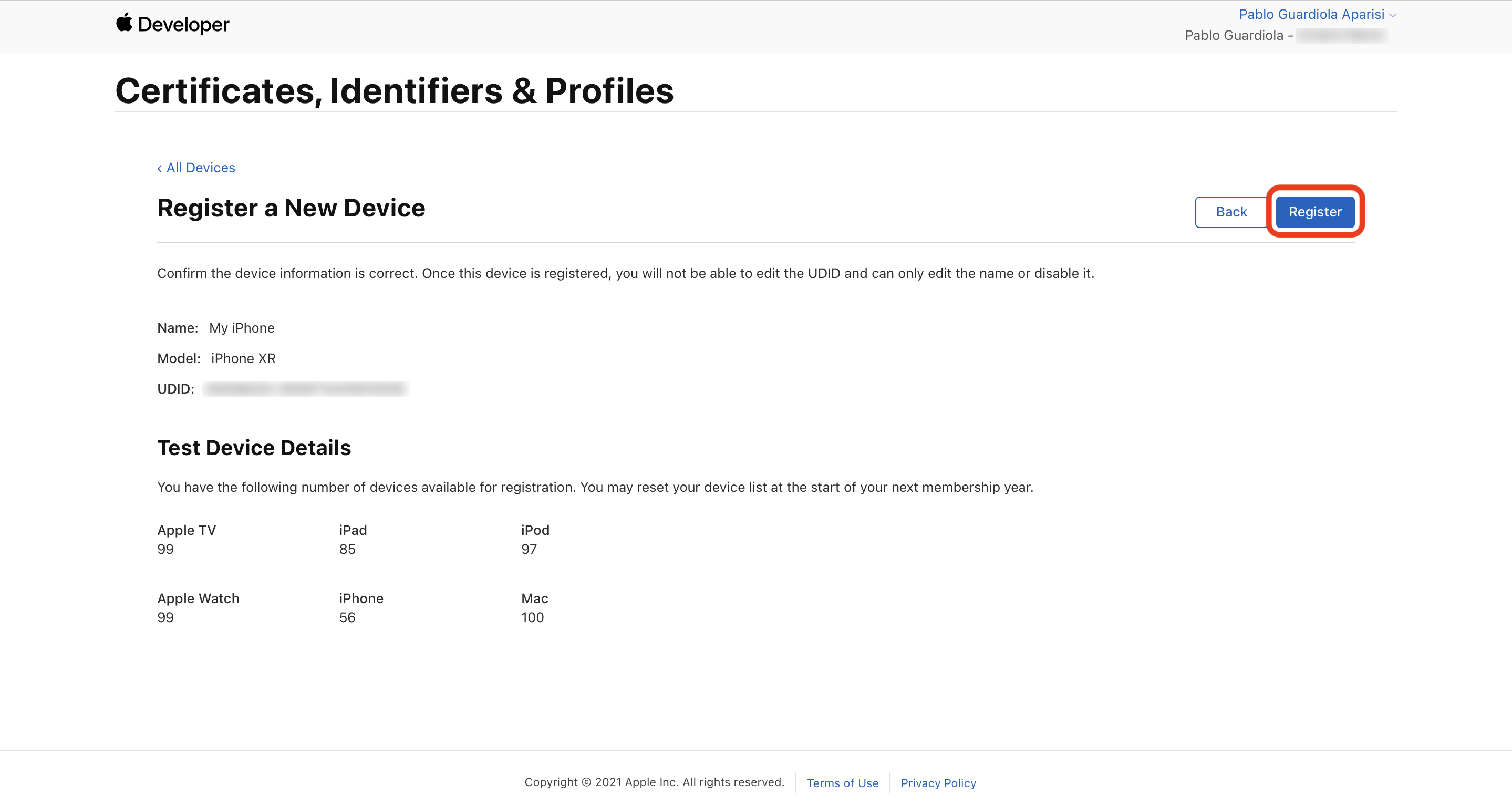
Task: Select the device name My iPhone
Action: (x=241, y=328)
